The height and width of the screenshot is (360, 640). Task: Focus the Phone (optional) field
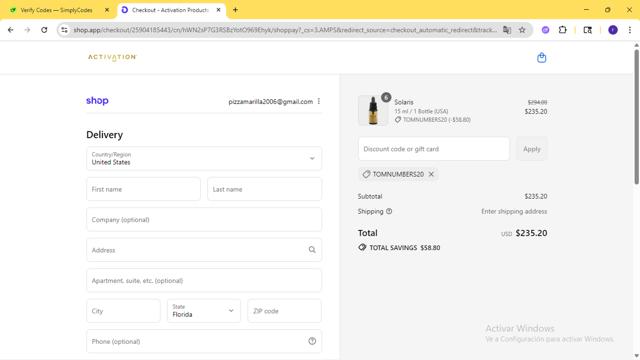[x=204, y=341]
